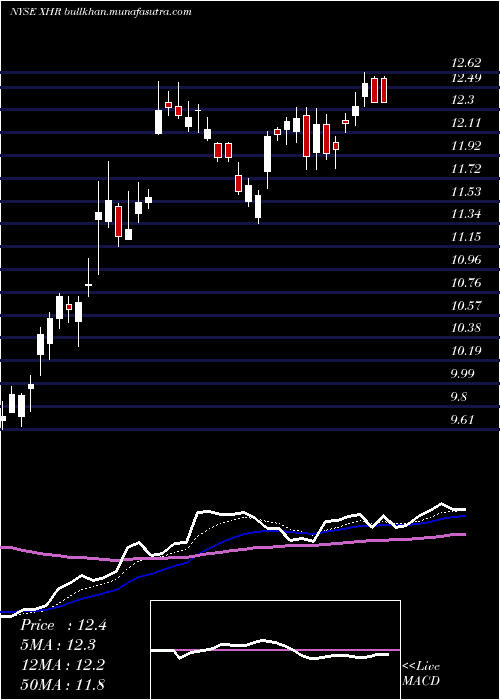Click the 11.15 price axis label
500x700 pixels.
tap(466, 238)
